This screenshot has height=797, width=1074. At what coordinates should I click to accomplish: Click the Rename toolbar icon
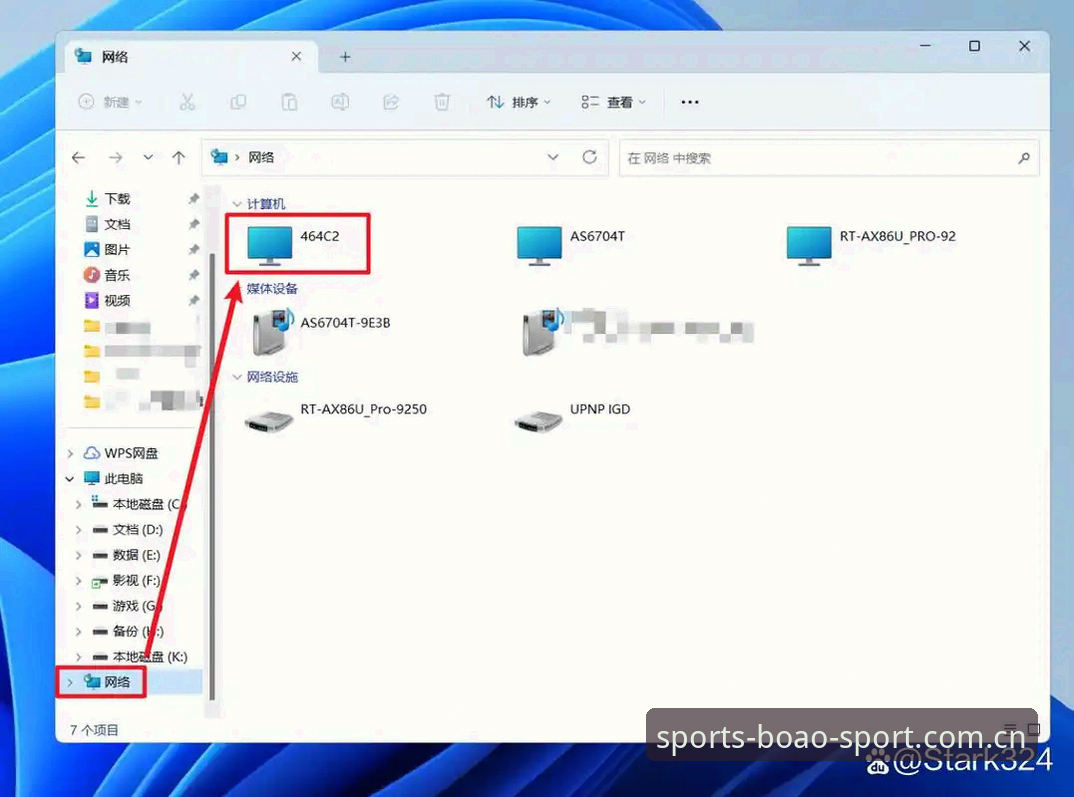click(340, 102)
